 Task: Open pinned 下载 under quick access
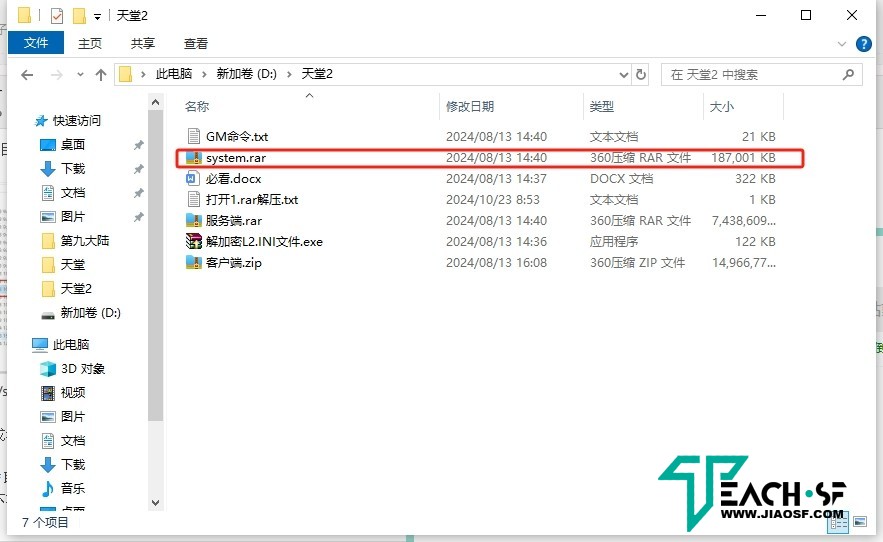(73, 168)
